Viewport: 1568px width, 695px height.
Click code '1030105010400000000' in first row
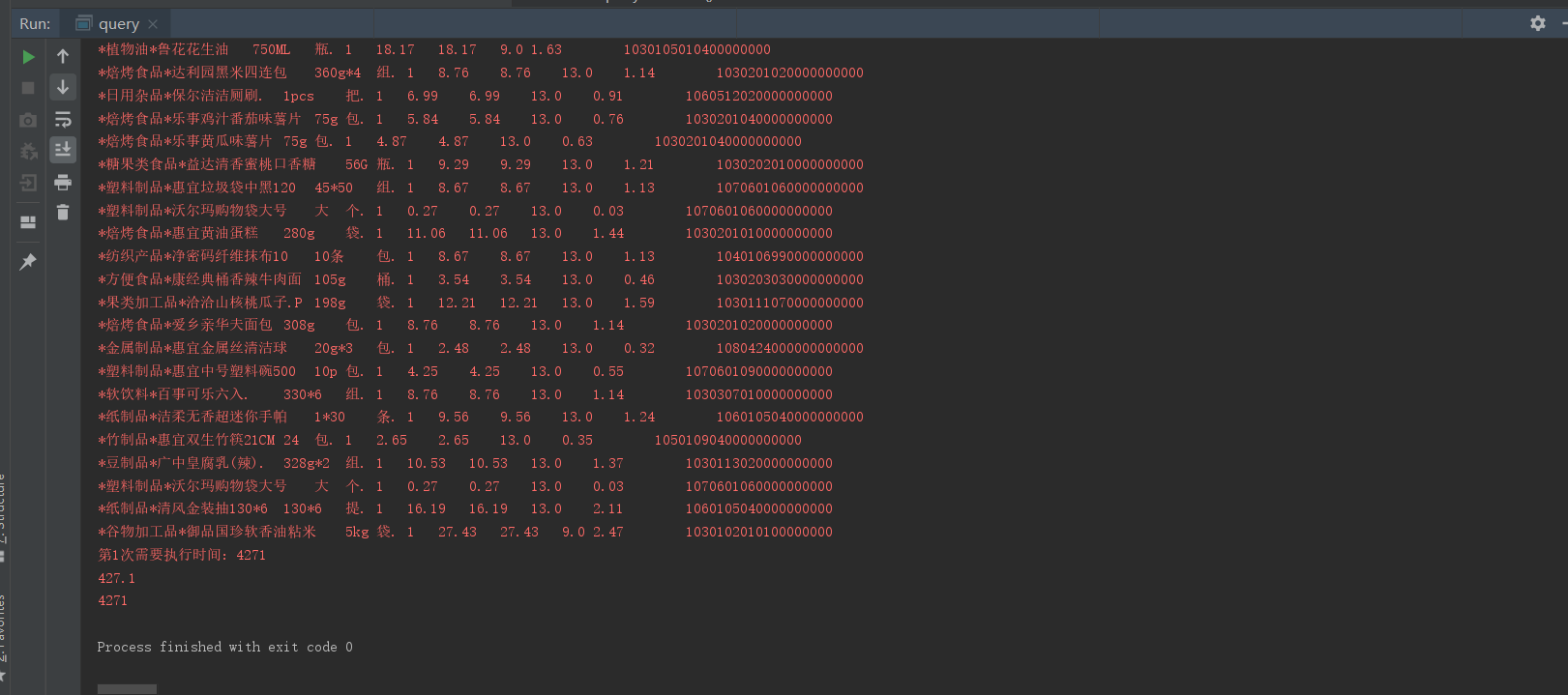(x=697, y=49)
